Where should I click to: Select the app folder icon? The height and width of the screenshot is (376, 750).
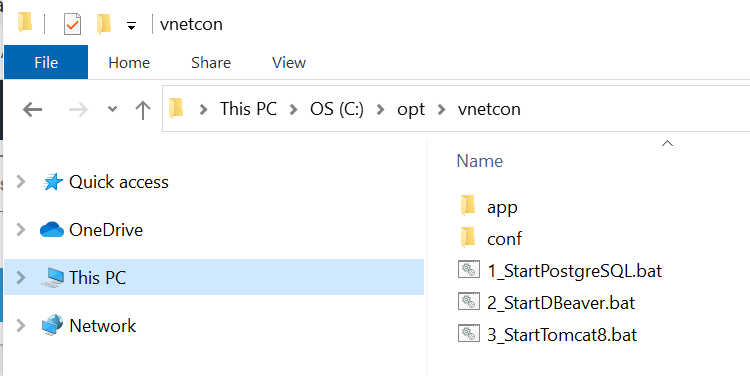pyautogui.click(x=468, y=206)
